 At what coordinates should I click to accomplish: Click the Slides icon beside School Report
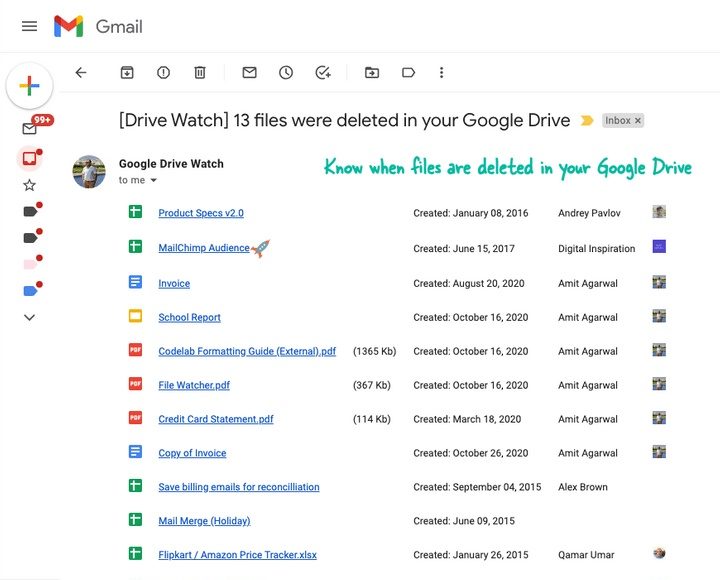pos(135,316)
